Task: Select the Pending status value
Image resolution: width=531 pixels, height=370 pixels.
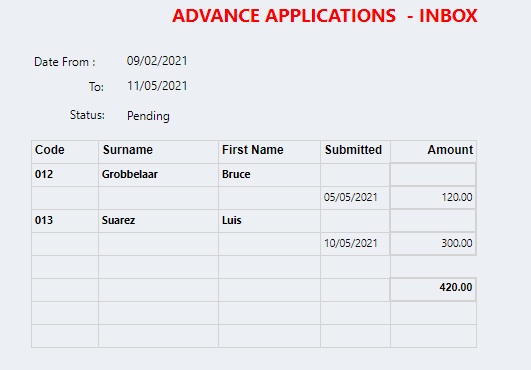Action: [x=148, y=116]
